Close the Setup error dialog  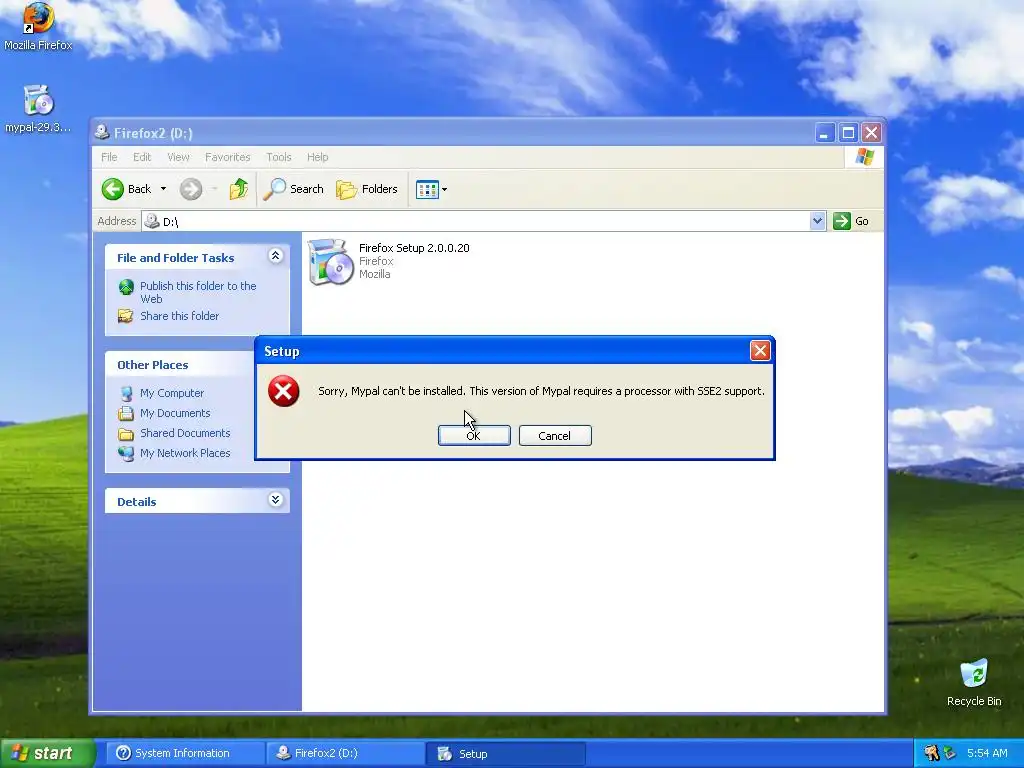[760, 351]
